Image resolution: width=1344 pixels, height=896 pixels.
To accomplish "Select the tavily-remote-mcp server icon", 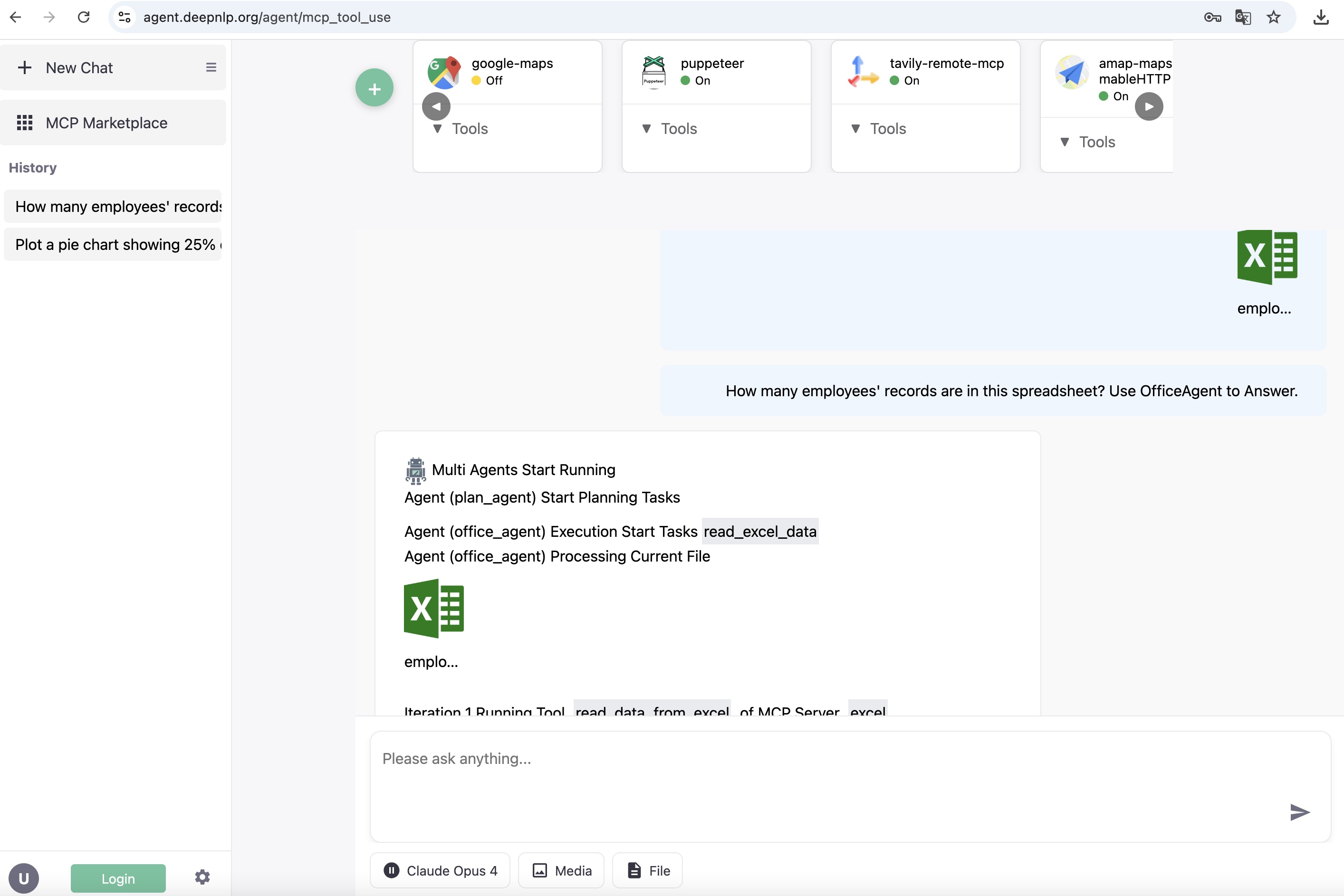I will pos(863,71).
